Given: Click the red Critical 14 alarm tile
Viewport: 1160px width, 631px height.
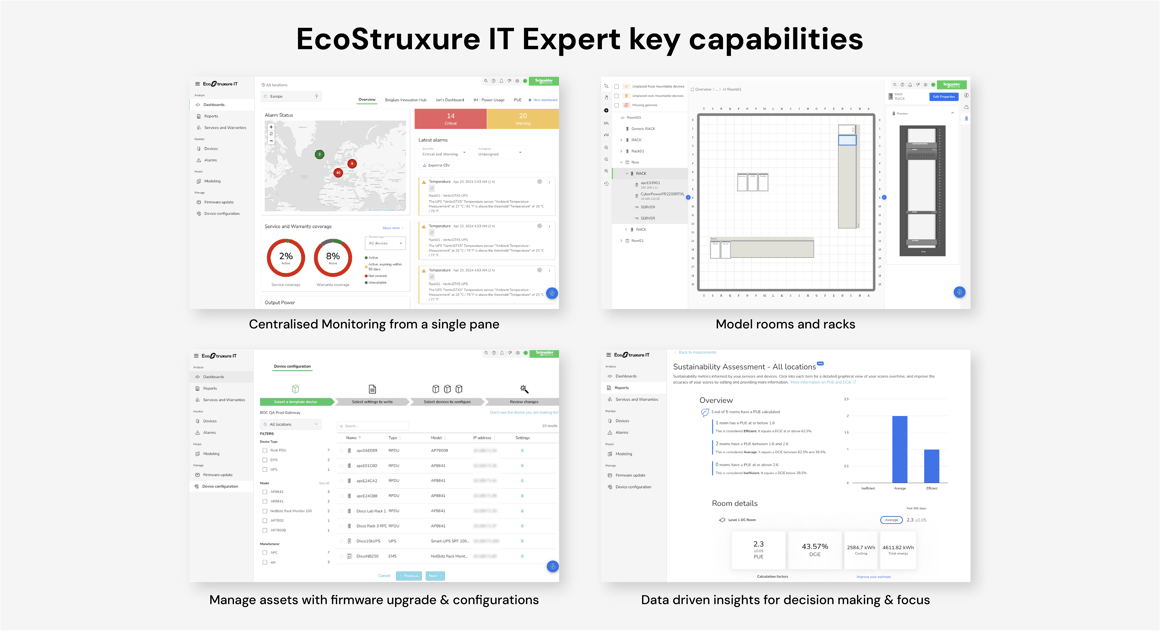Looking at the screenshot, I should (450, 119).
